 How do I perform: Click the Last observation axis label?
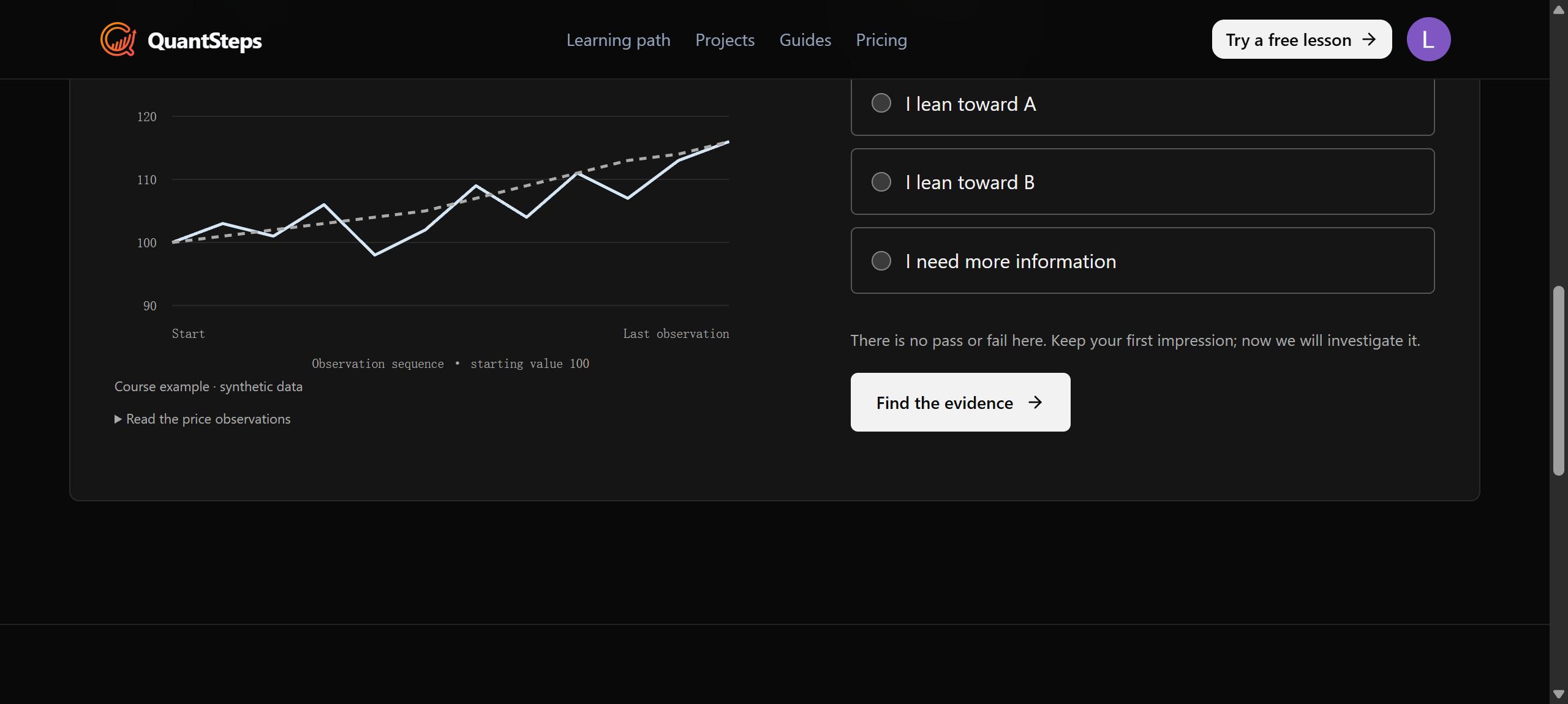tap(676, 334)
